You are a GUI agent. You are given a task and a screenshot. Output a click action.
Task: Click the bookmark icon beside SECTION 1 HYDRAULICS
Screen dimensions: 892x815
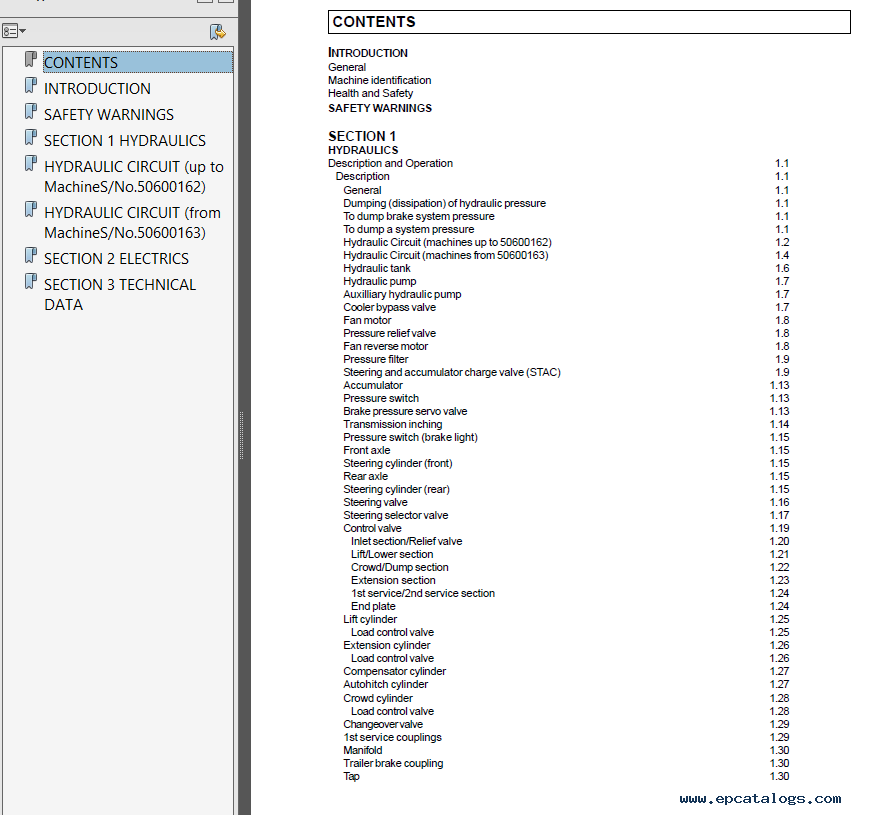coord(31,138)
